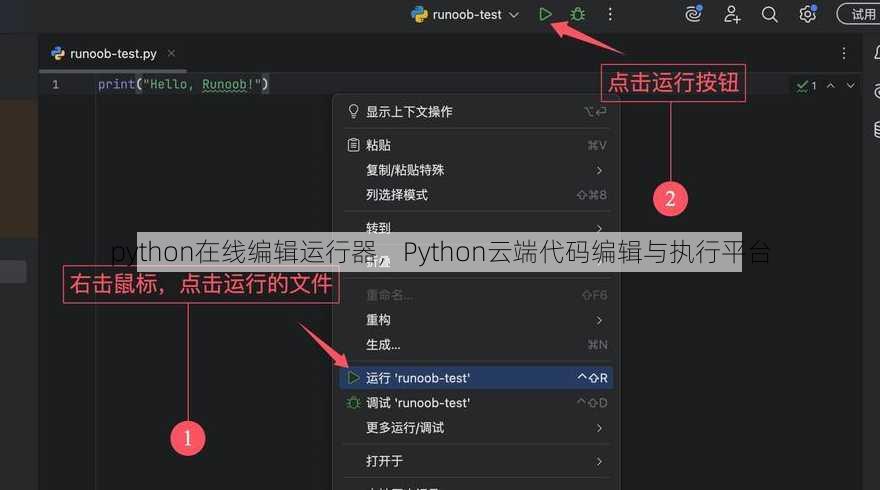Image resolution: width=880 pixels, height=490 pixels.
Task: Click line number 1 in the gutter
Action: click(x=56, y=85)
